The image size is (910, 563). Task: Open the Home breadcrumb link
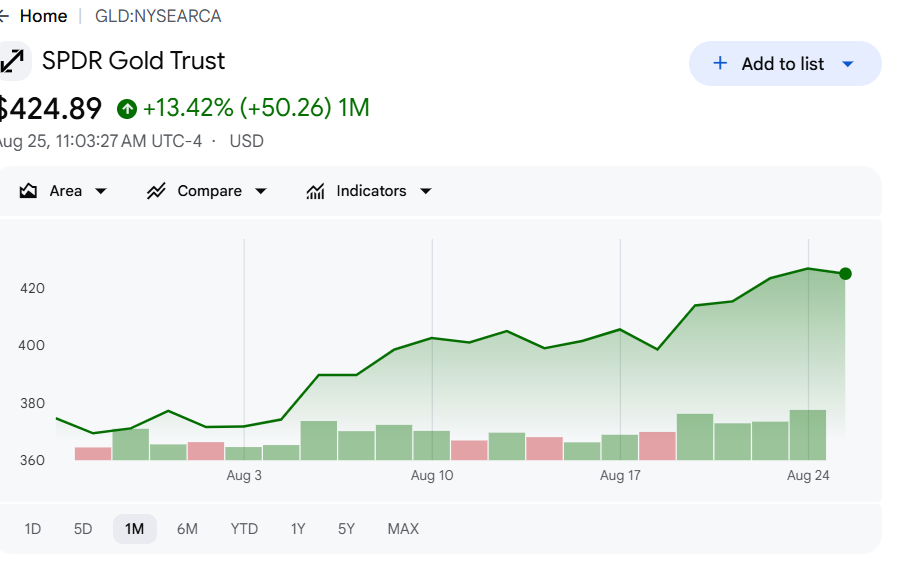[44, 16]
